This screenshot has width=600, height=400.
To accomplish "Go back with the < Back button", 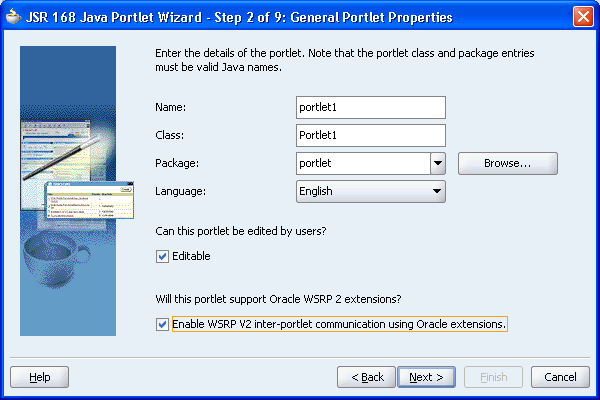I will pyautogui.click(x=366, y=377).
